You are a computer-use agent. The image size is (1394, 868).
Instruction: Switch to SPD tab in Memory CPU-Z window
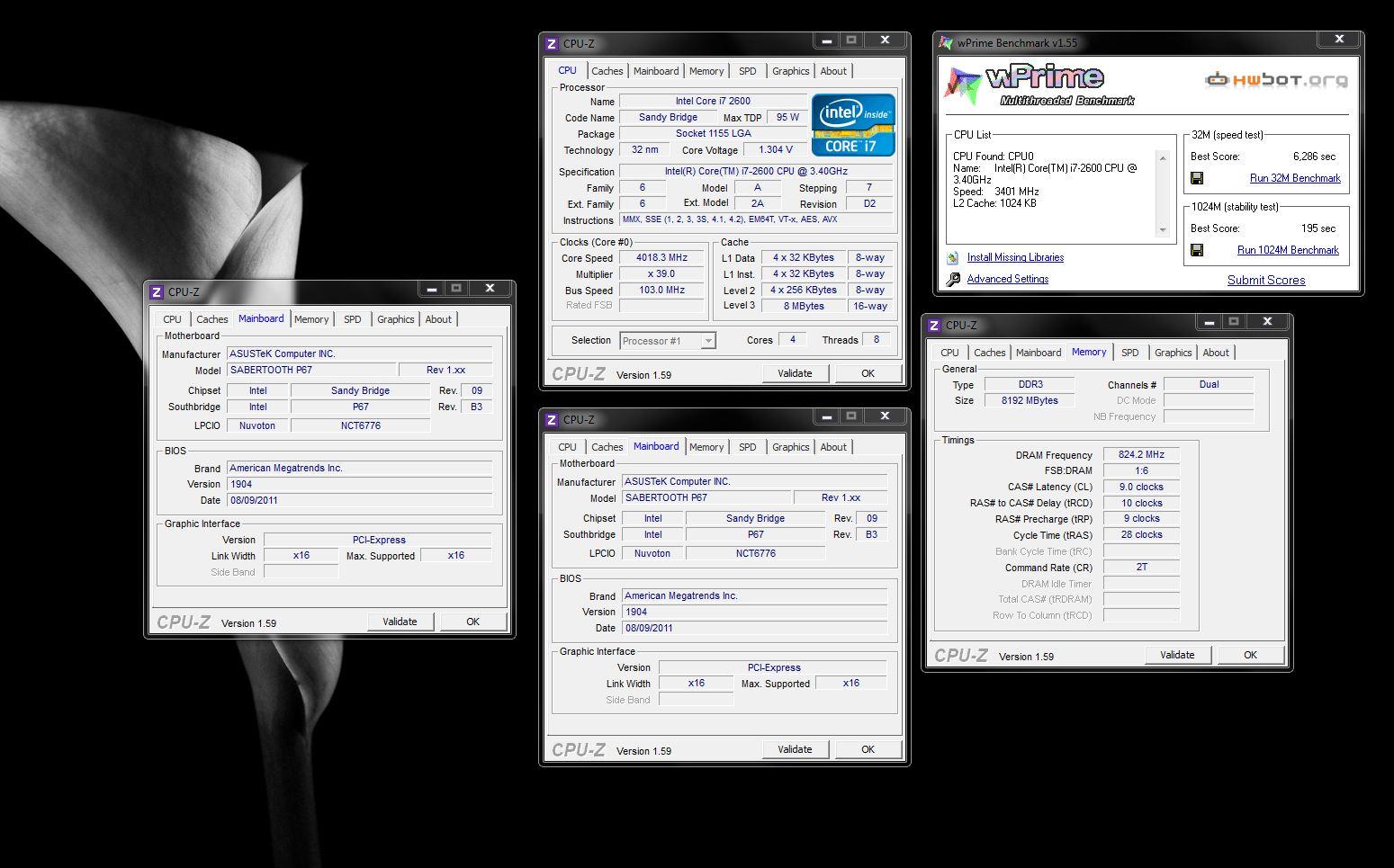tap(1130, 353)
